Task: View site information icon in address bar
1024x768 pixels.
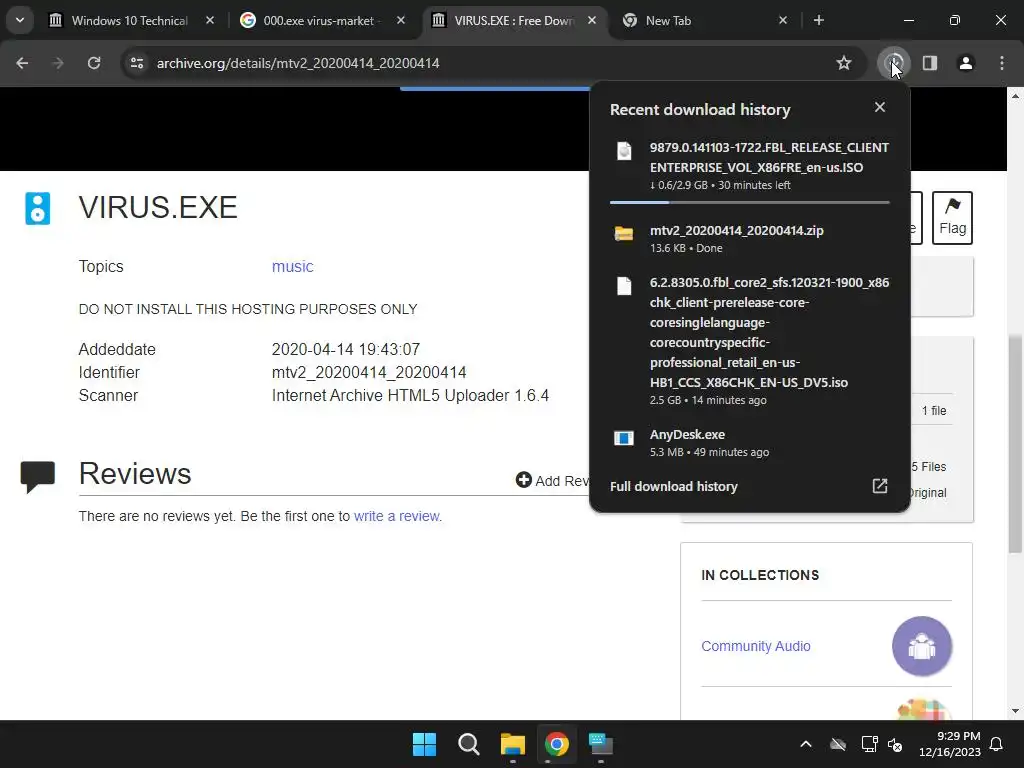Action: click(136, 63)
